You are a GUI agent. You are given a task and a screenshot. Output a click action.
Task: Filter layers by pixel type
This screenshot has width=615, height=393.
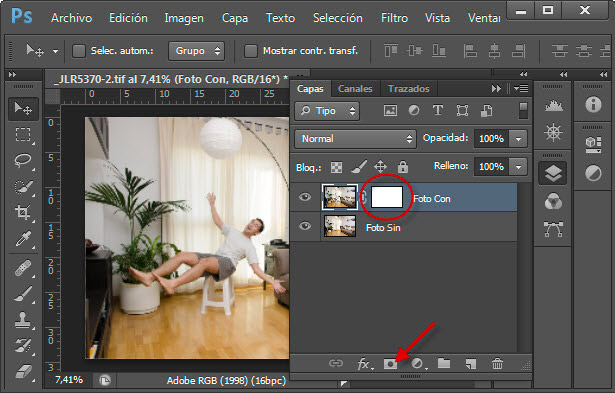(390, 111)
